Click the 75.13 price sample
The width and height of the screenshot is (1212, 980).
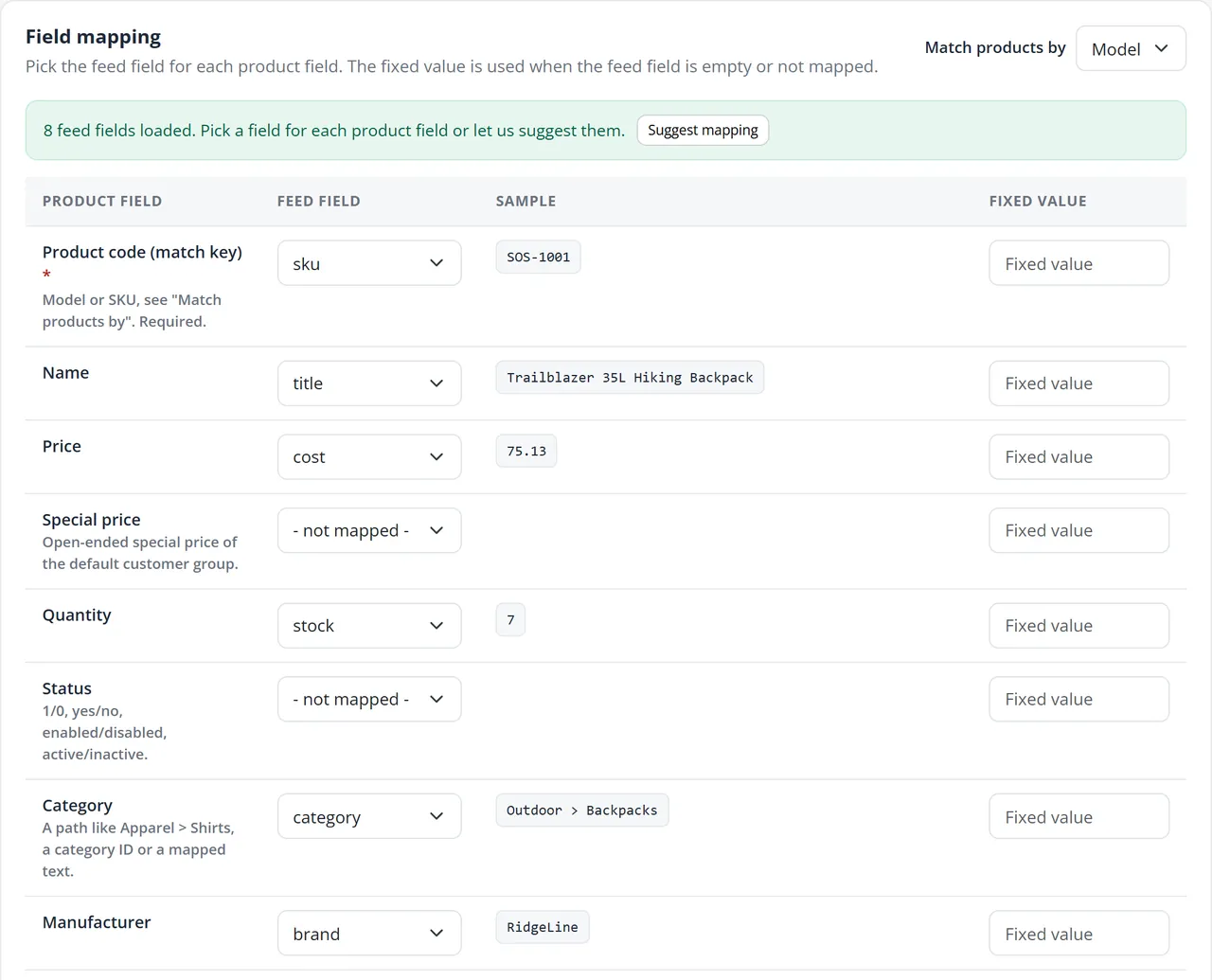526,451
